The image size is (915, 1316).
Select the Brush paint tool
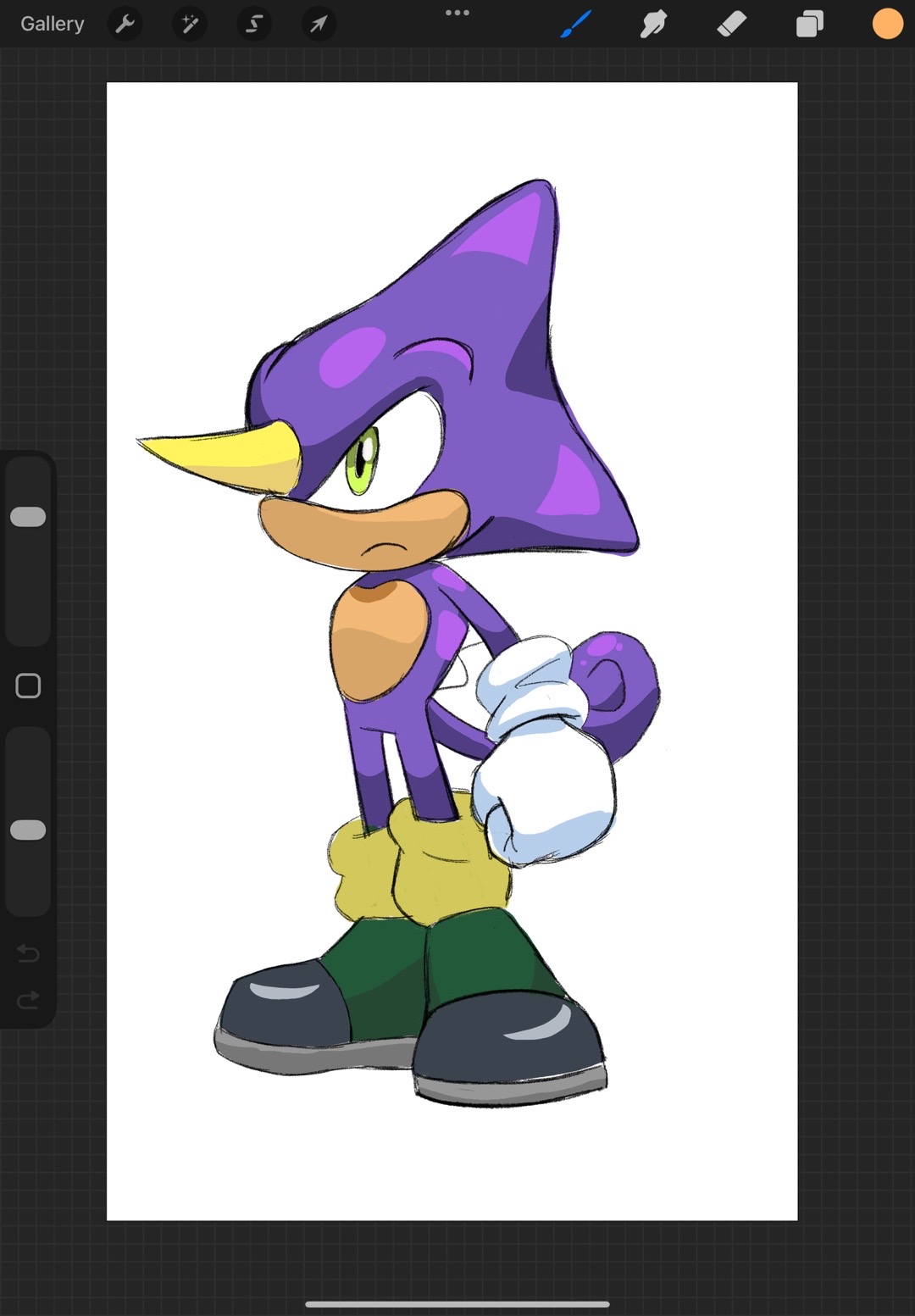(576, 24)
